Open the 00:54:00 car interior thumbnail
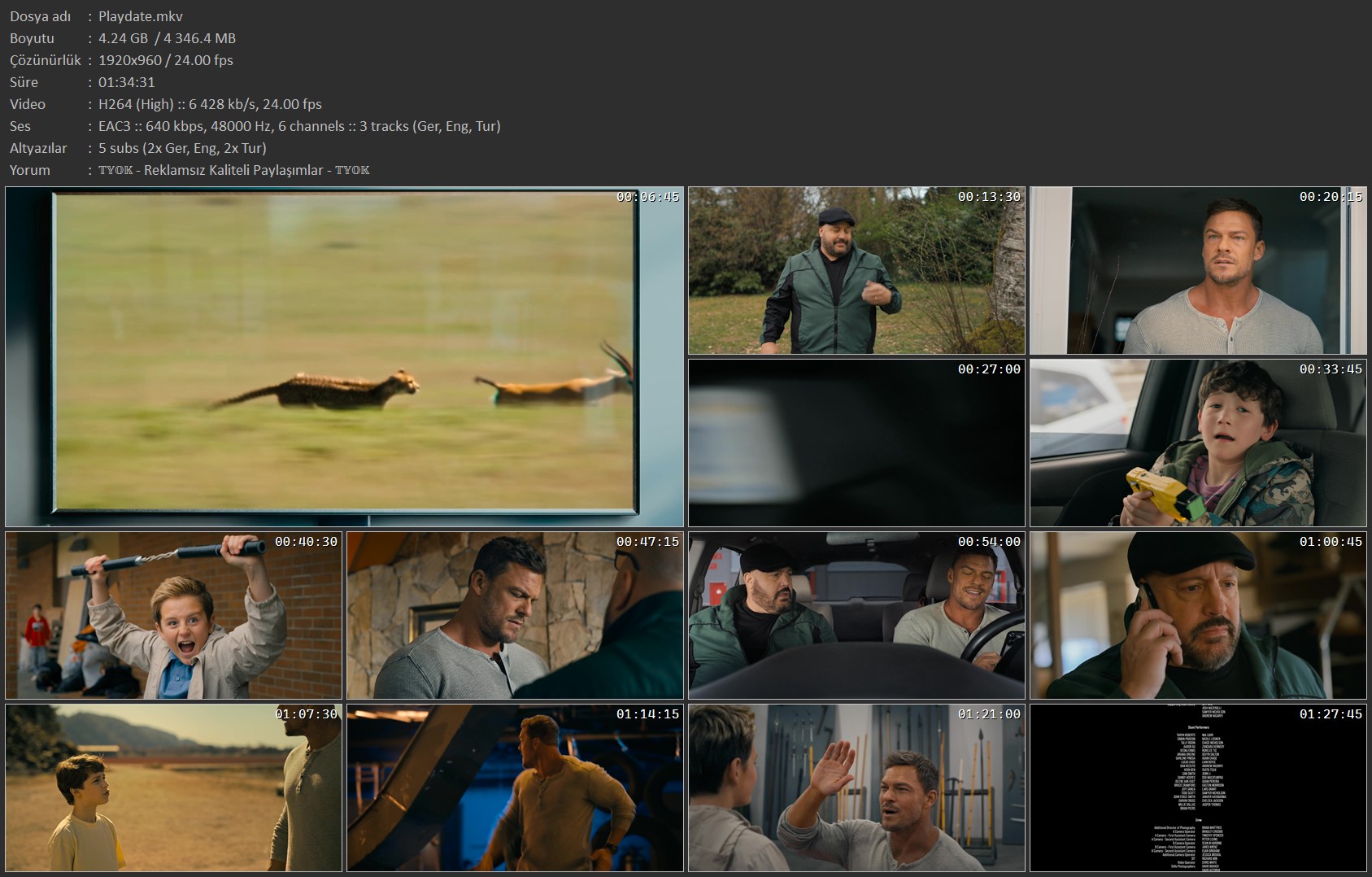The width and height of the screenshot is (1372, 877). tap(856, 616)
